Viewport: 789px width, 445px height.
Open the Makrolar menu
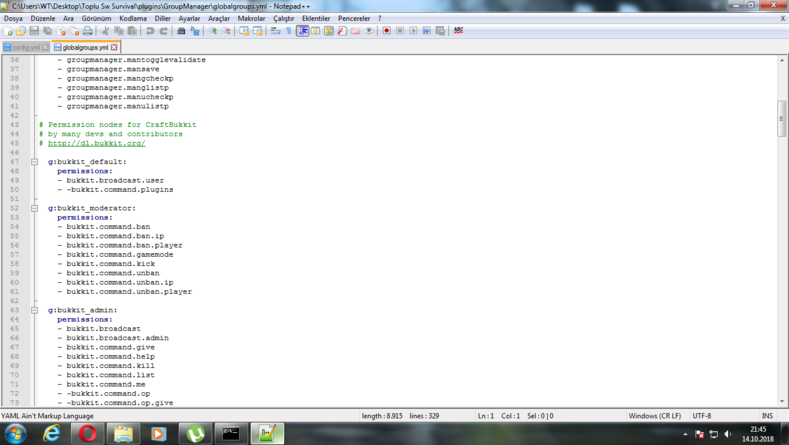[x=251, y=19]
